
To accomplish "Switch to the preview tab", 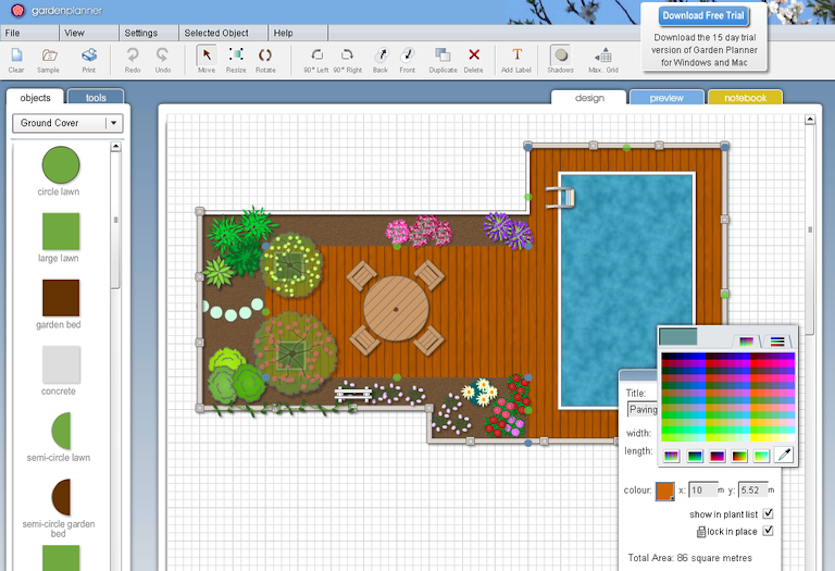I will point(667,97).
